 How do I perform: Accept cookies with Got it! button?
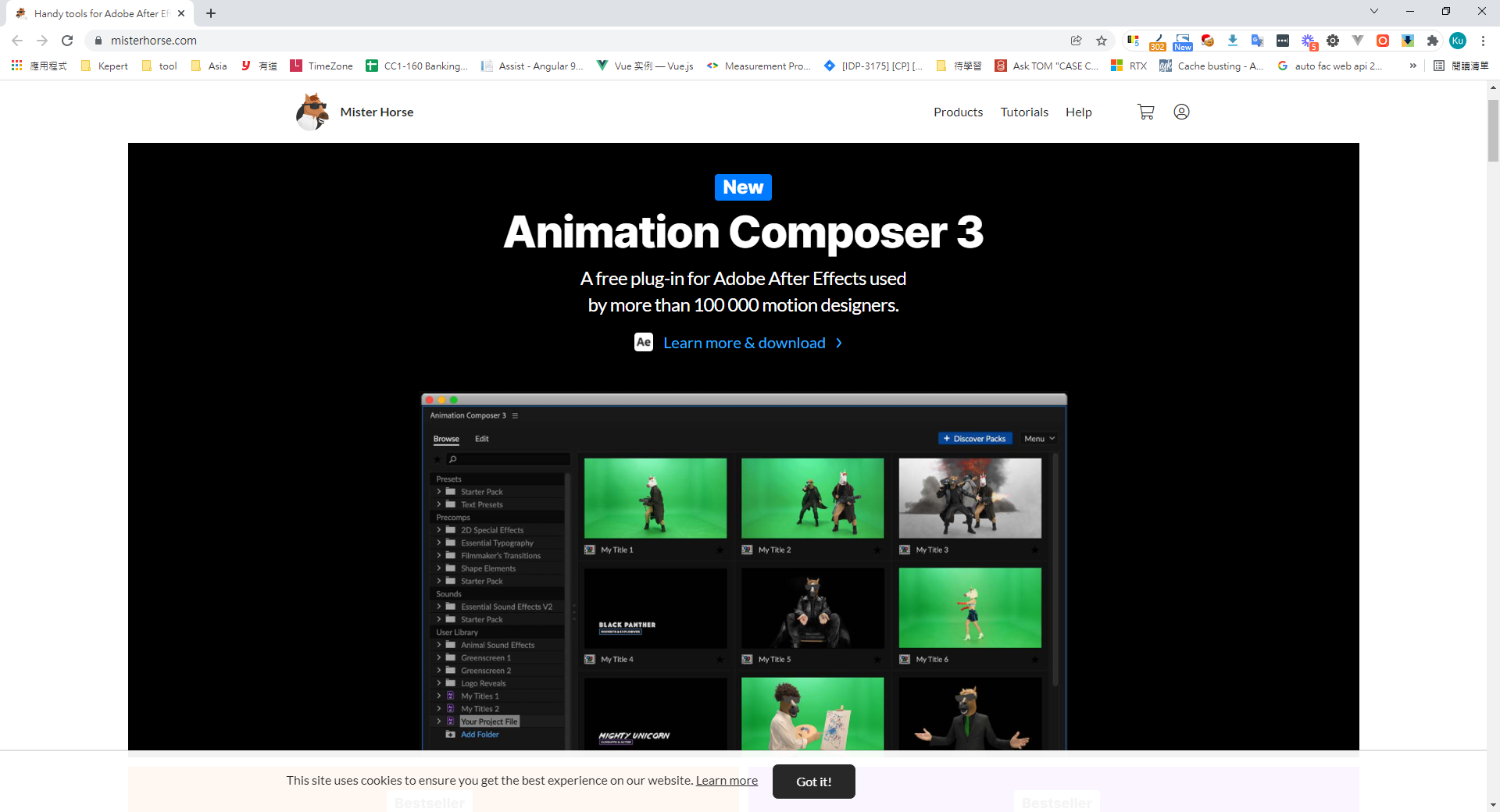tap(813, 782)
